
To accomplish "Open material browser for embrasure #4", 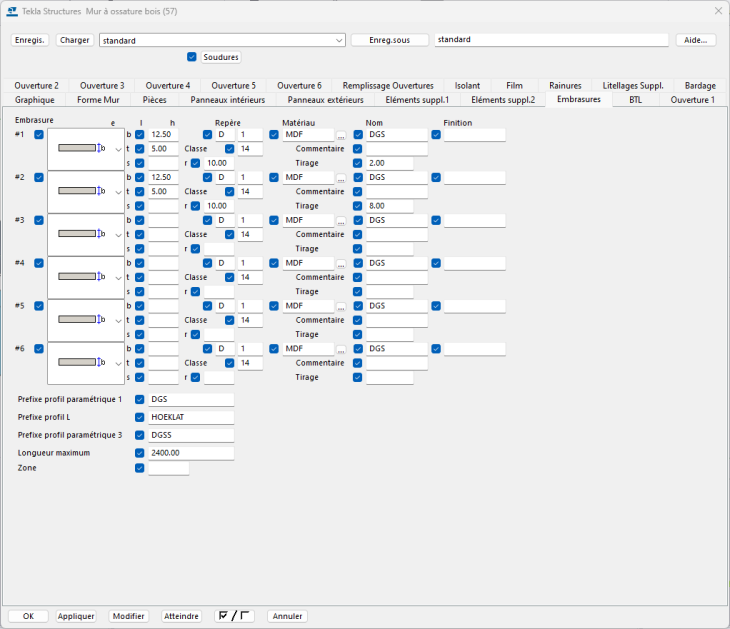I will [341, 264].
